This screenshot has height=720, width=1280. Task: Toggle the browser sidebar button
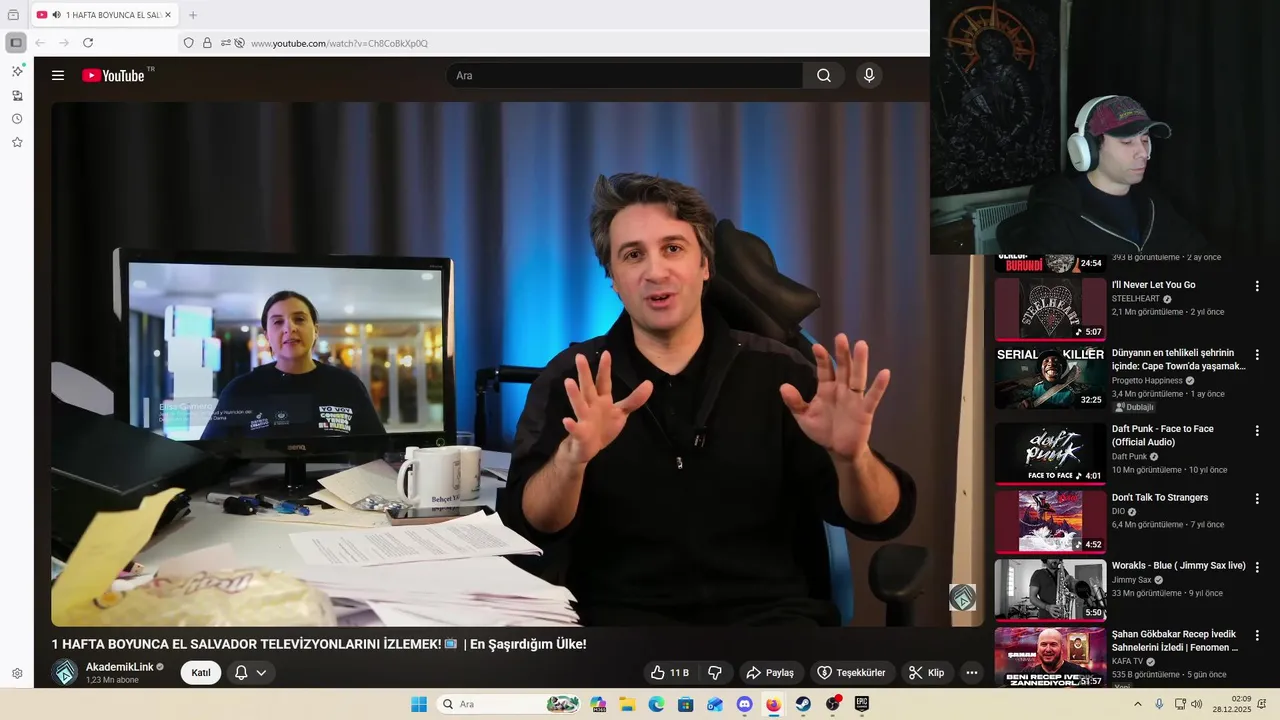tap(16, 43)
